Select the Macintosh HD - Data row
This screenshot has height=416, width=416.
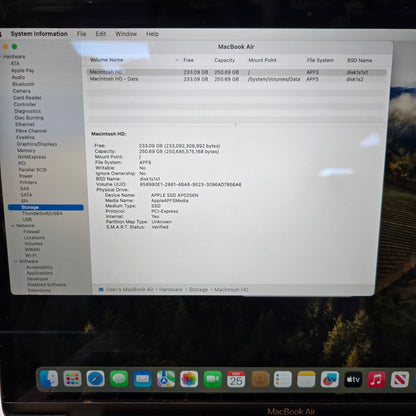click(237, 79)
